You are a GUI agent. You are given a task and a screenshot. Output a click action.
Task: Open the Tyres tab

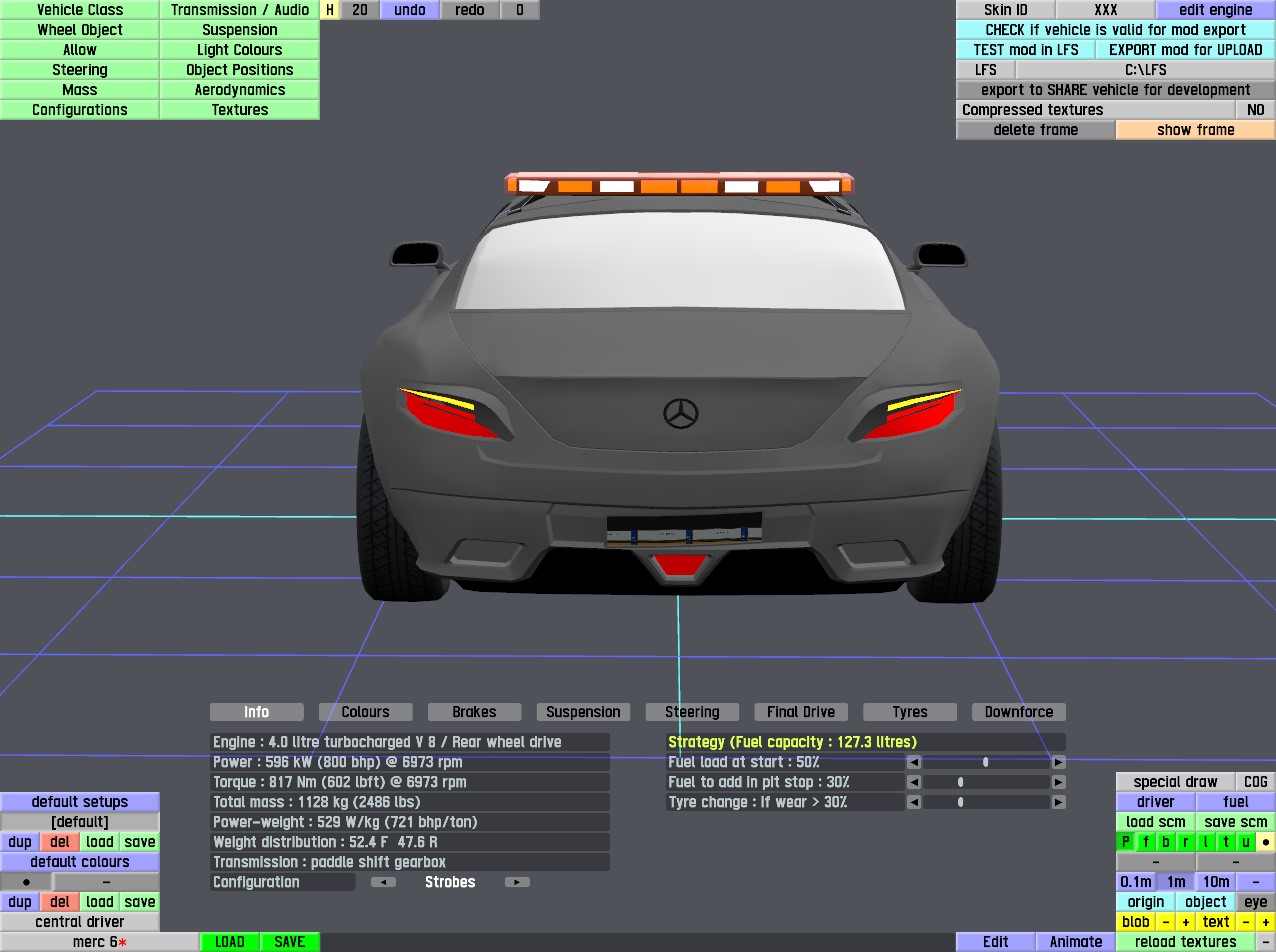click(910, 712)
